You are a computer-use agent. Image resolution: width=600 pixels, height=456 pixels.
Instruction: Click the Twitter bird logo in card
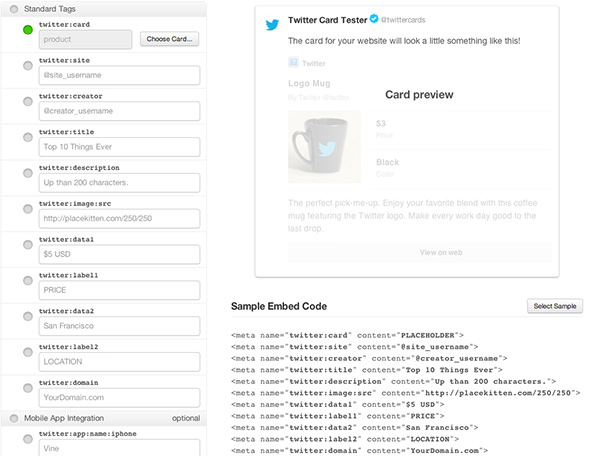click(x=271, y=24)
